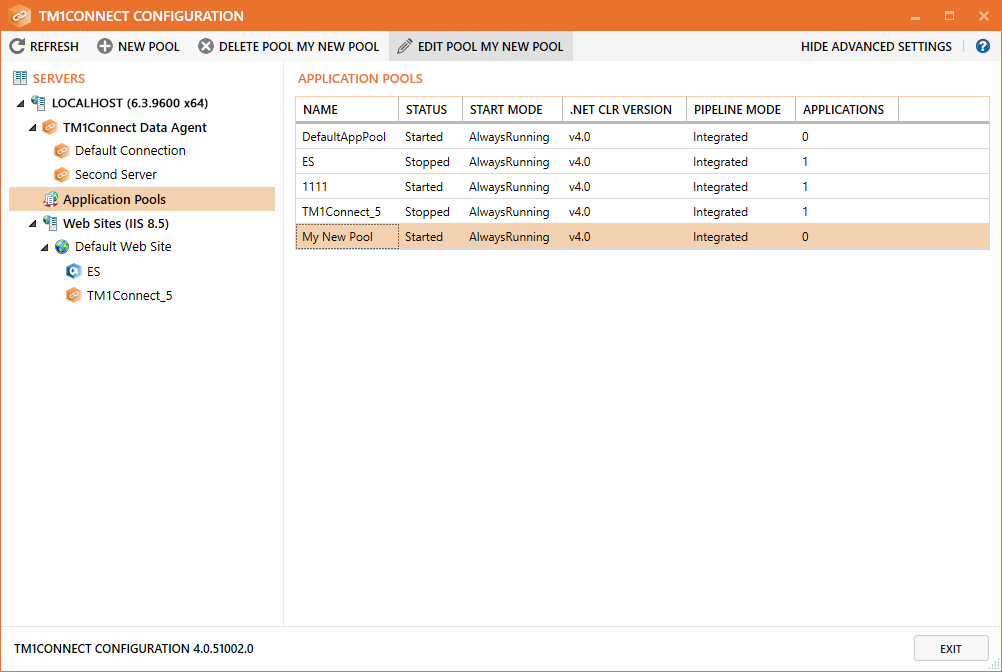This screenshot has width=1002, height=672.
Task: Click the Second Server icon
Action: point(62,174)
